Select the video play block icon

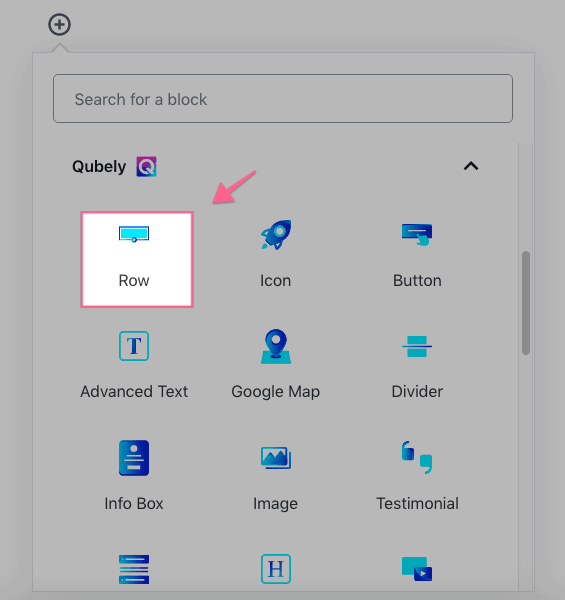pyautogui.click(x=417, y=569)
